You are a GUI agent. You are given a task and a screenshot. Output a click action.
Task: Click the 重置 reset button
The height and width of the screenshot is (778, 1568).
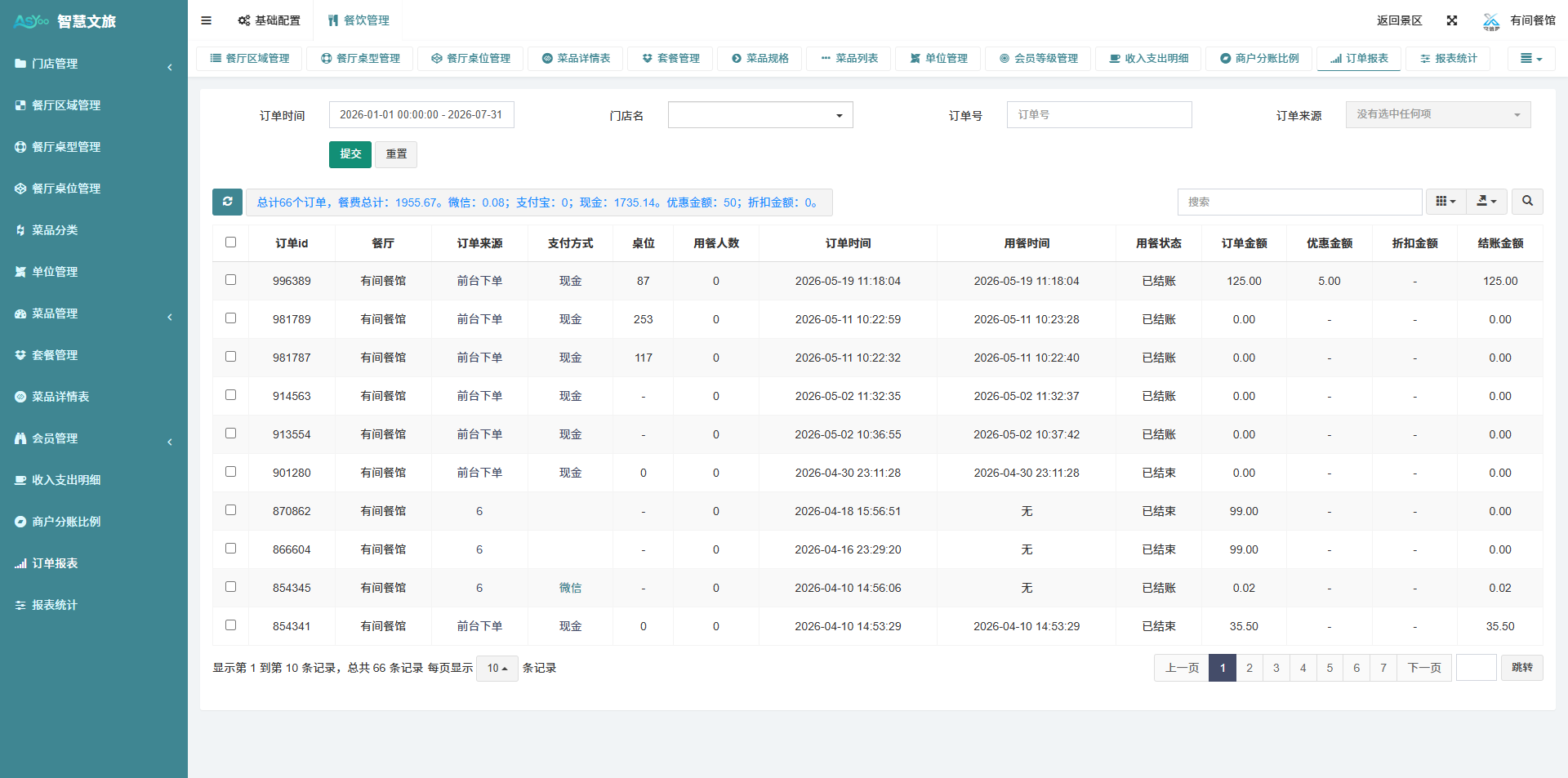[x=396, y=154]
